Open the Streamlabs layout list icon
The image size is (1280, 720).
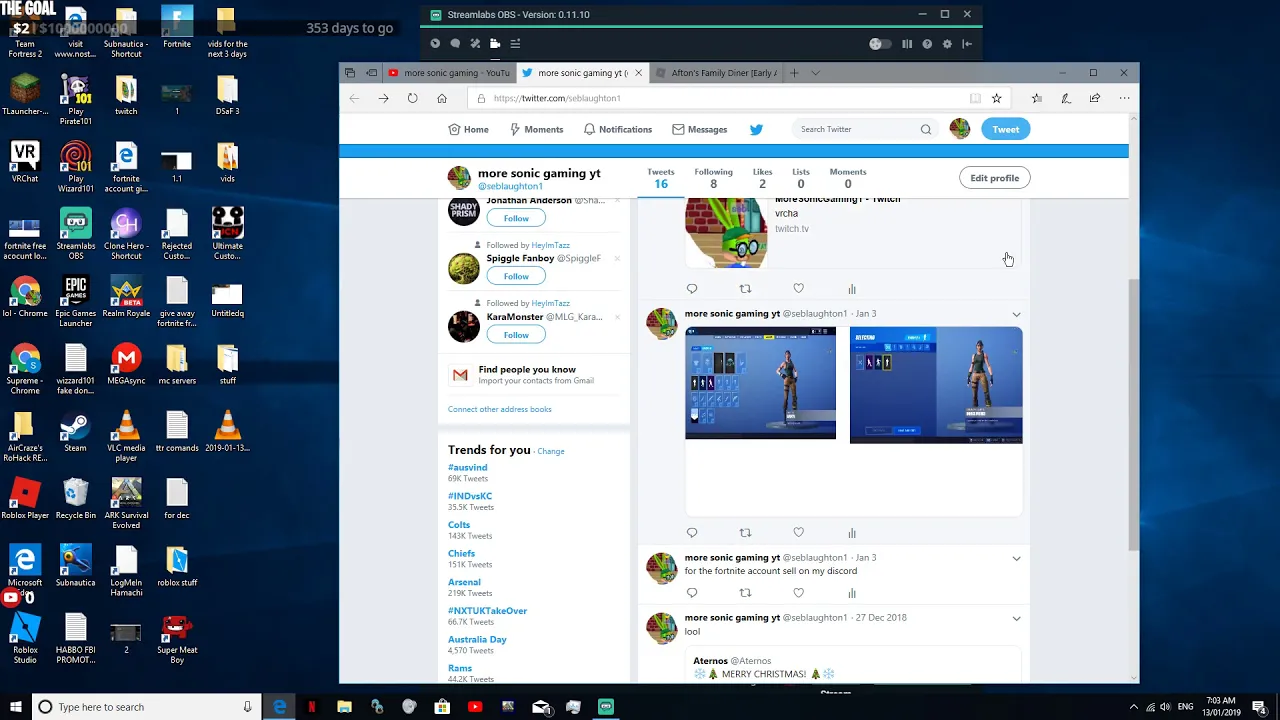click(515, 43)
